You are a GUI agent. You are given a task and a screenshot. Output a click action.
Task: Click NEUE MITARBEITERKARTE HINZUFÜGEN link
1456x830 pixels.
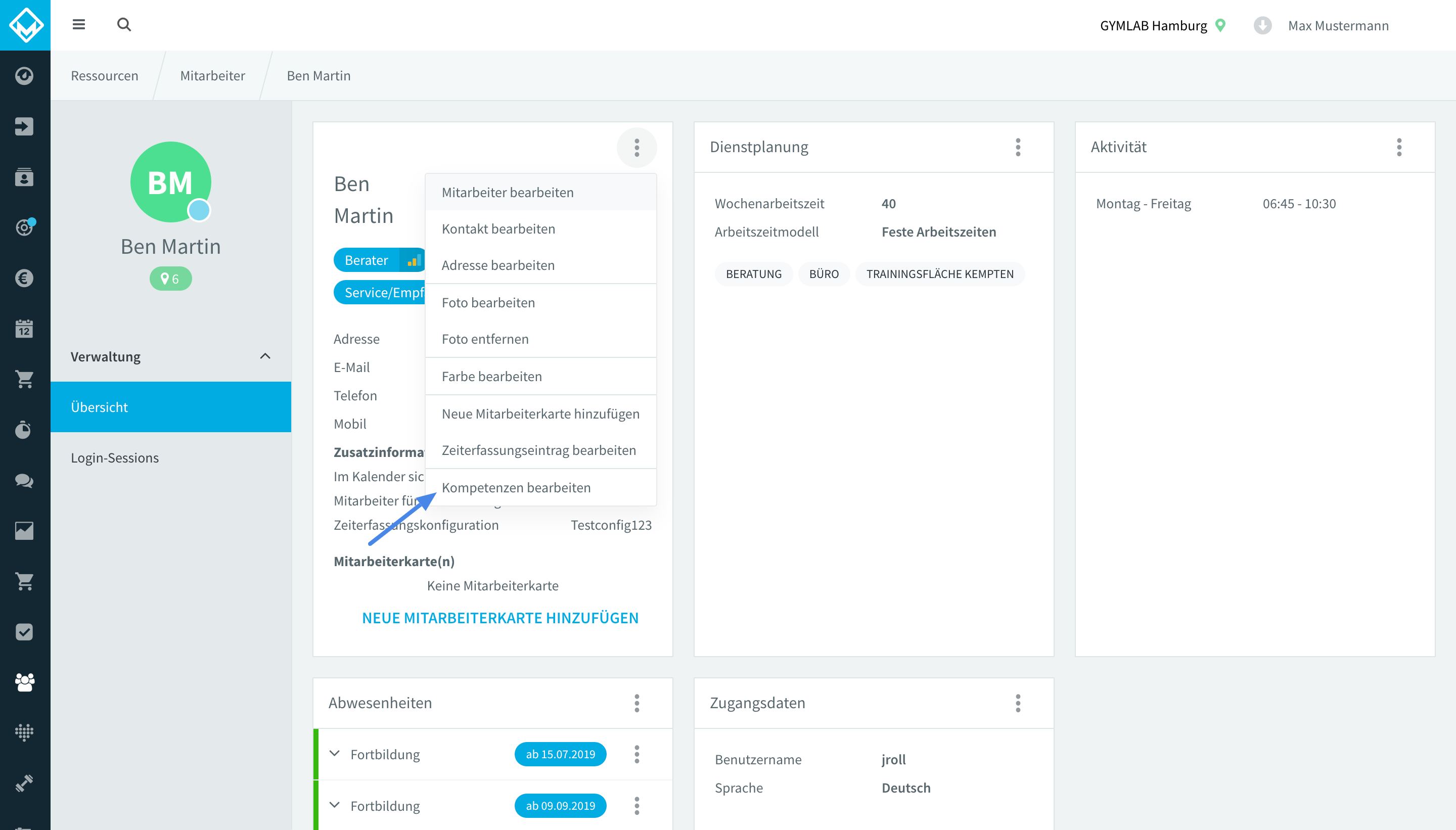500,618
